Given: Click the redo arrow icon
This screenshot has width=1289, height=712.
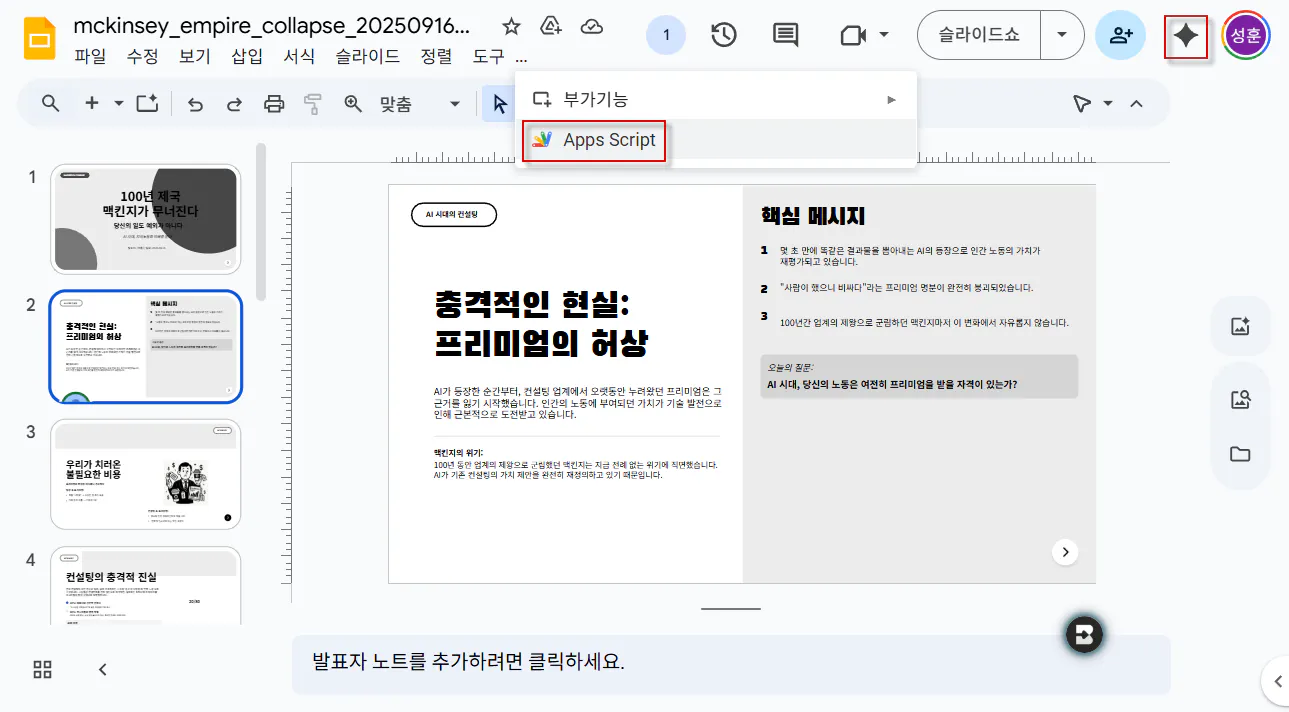Looking at the screenshot, I should click(234, 103).
